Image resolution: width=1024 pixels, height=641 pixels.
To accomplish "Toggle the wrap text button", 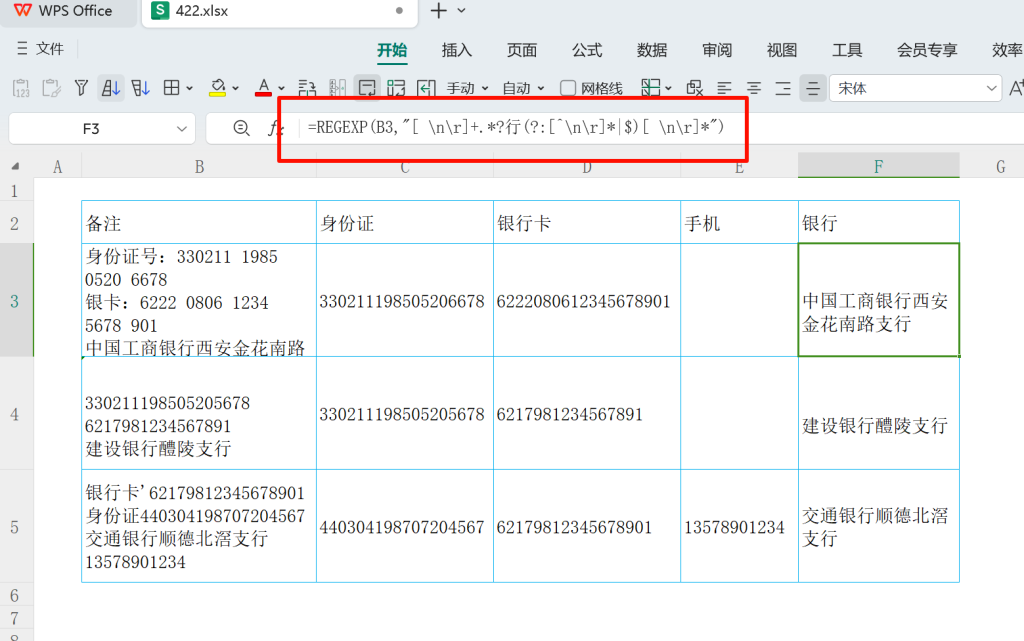I will tap(367, 88).
